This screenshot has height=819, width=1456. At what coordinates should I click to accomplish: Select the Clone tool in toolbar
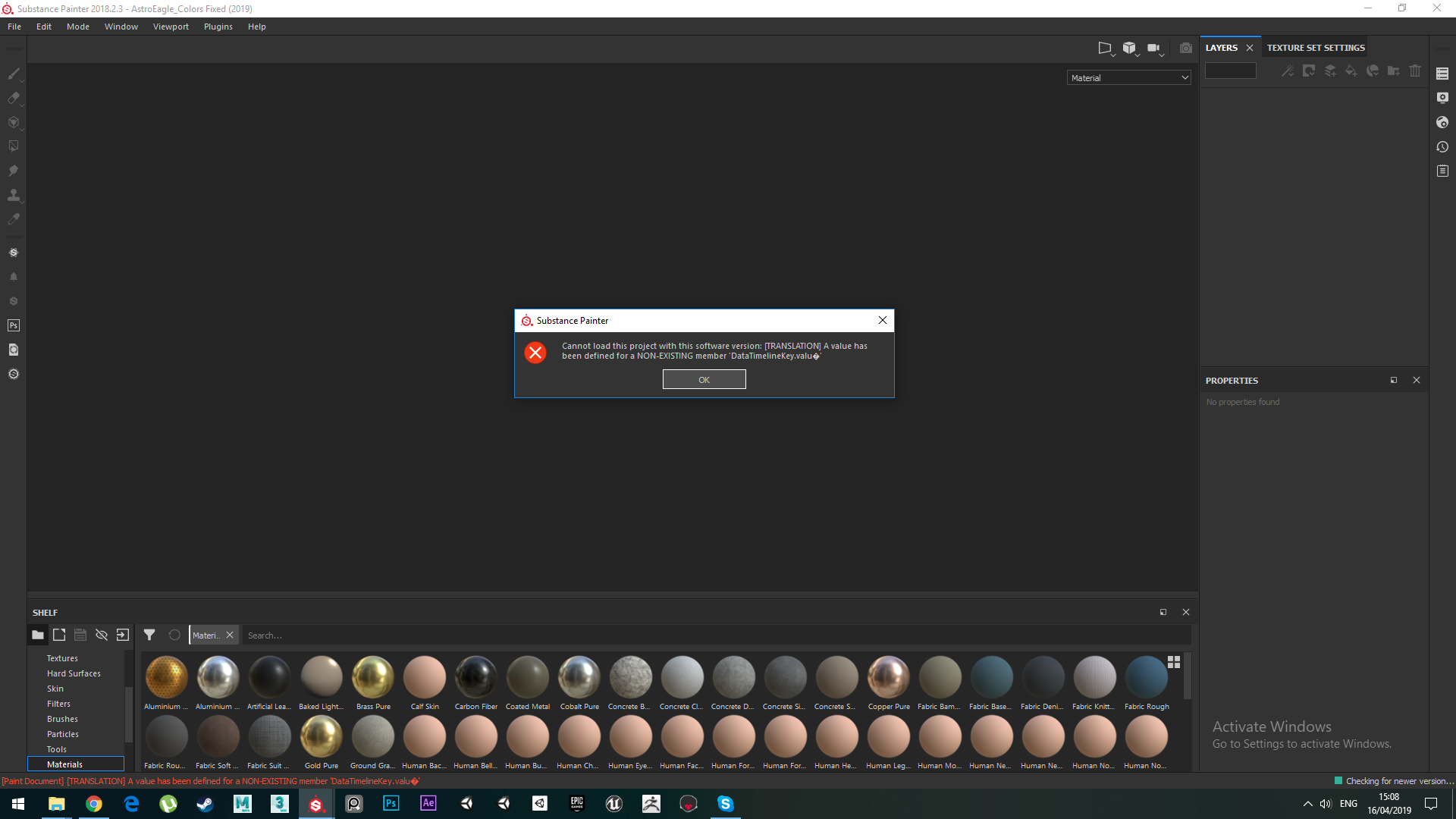click(13, 196)
